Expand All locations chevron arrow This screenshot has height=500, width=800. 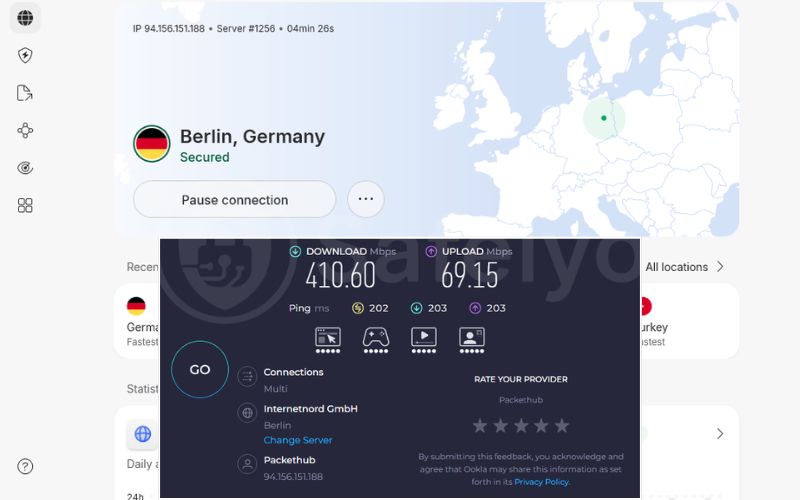(x=720, y=266)
